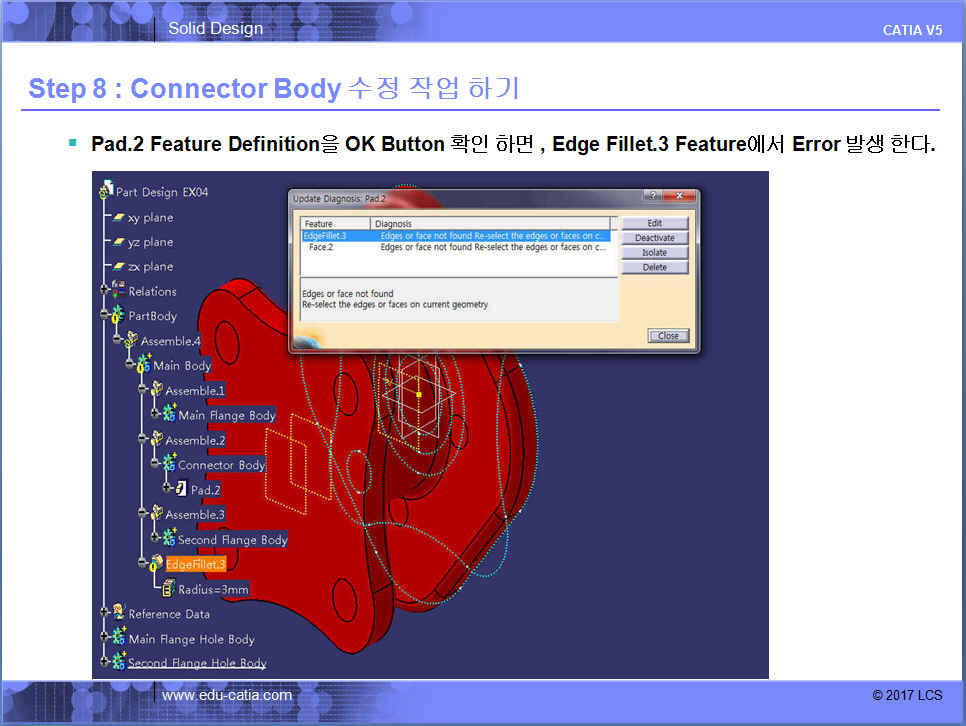Click the Pad.2 feature icon in tree
966x726 pixels.
point(181,490)
